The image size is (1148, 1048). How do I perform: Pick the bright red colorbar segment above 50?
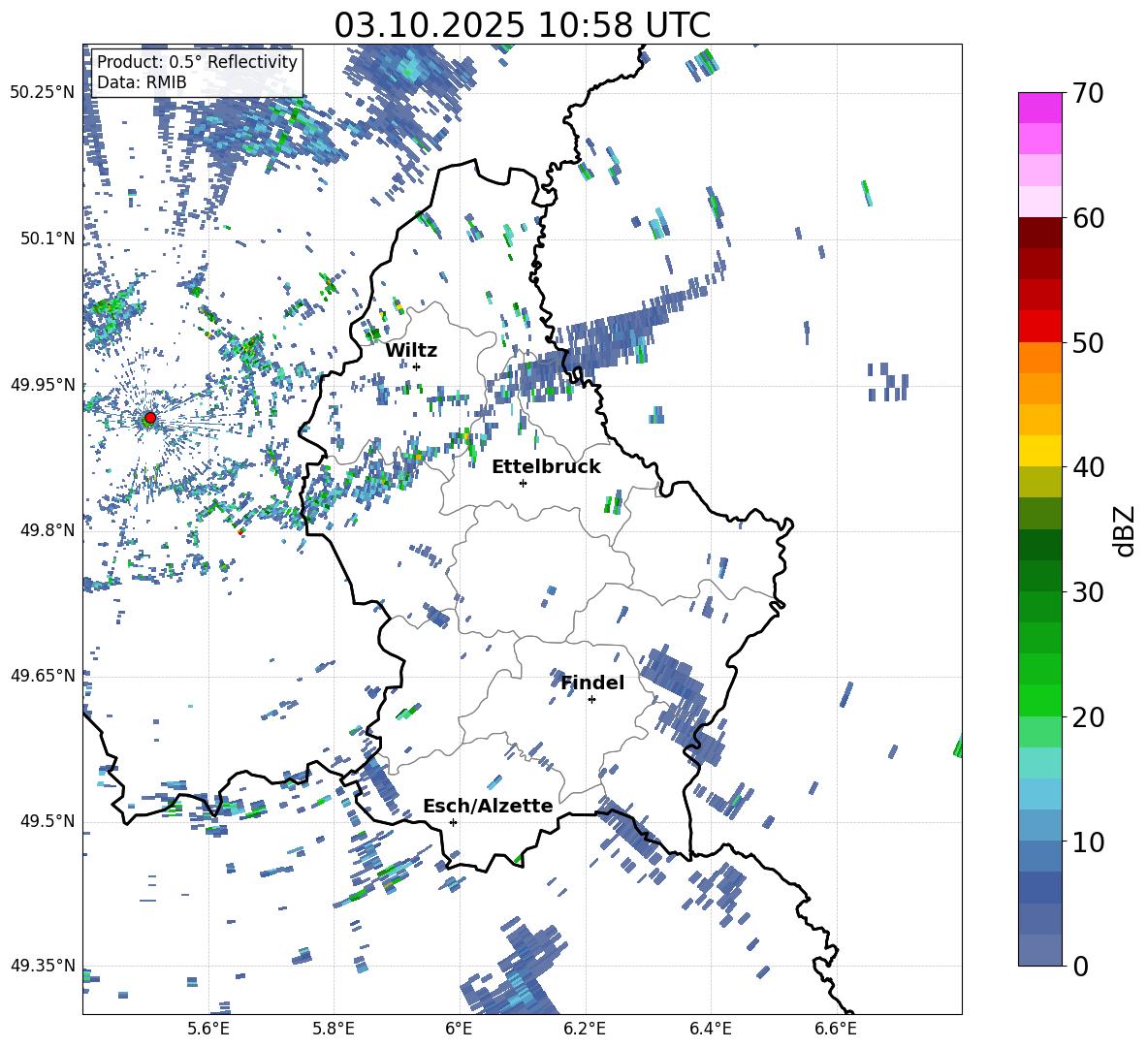pyautogui.click(x=1039, y=327)
